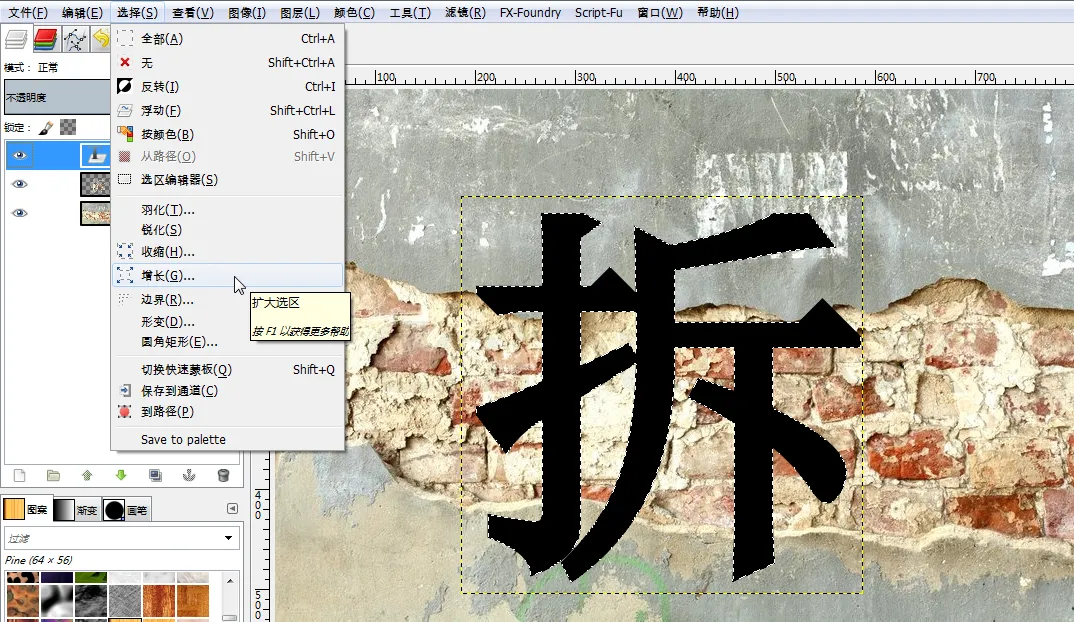1074x622 pixels.
Task: Choose Shrink (收缩) selection entry
Action: point(227,251)
